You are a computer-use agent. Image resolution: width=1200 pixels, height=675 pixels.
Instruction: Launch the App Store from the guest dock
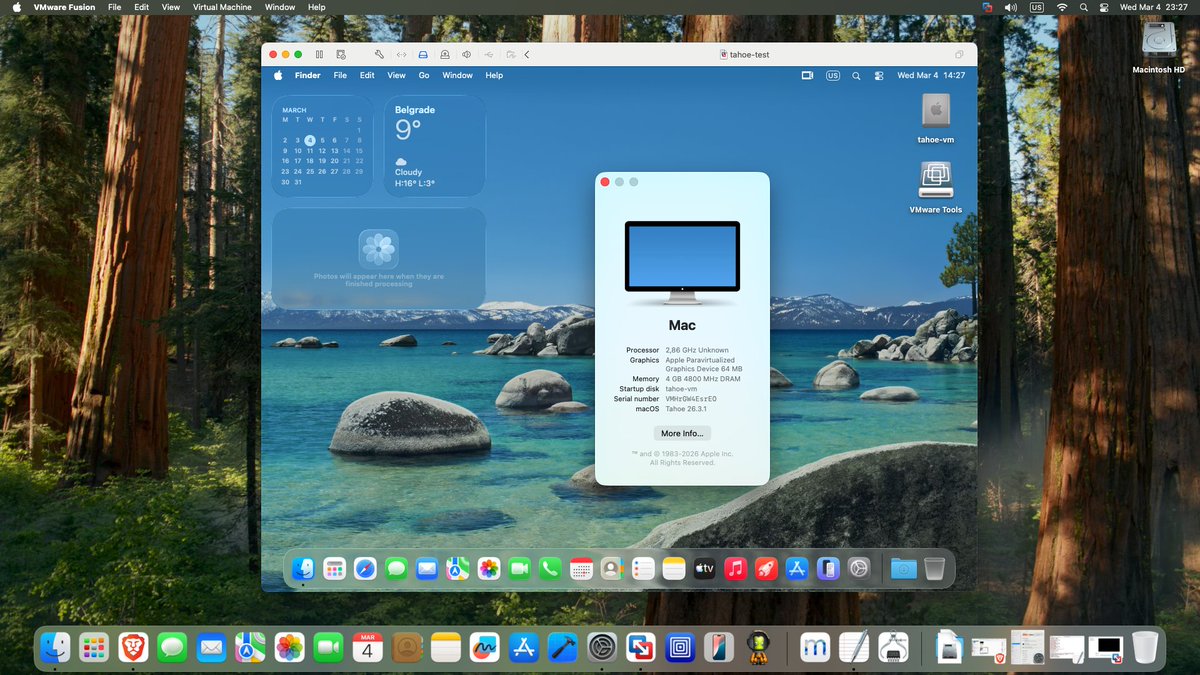click(796, 568)
